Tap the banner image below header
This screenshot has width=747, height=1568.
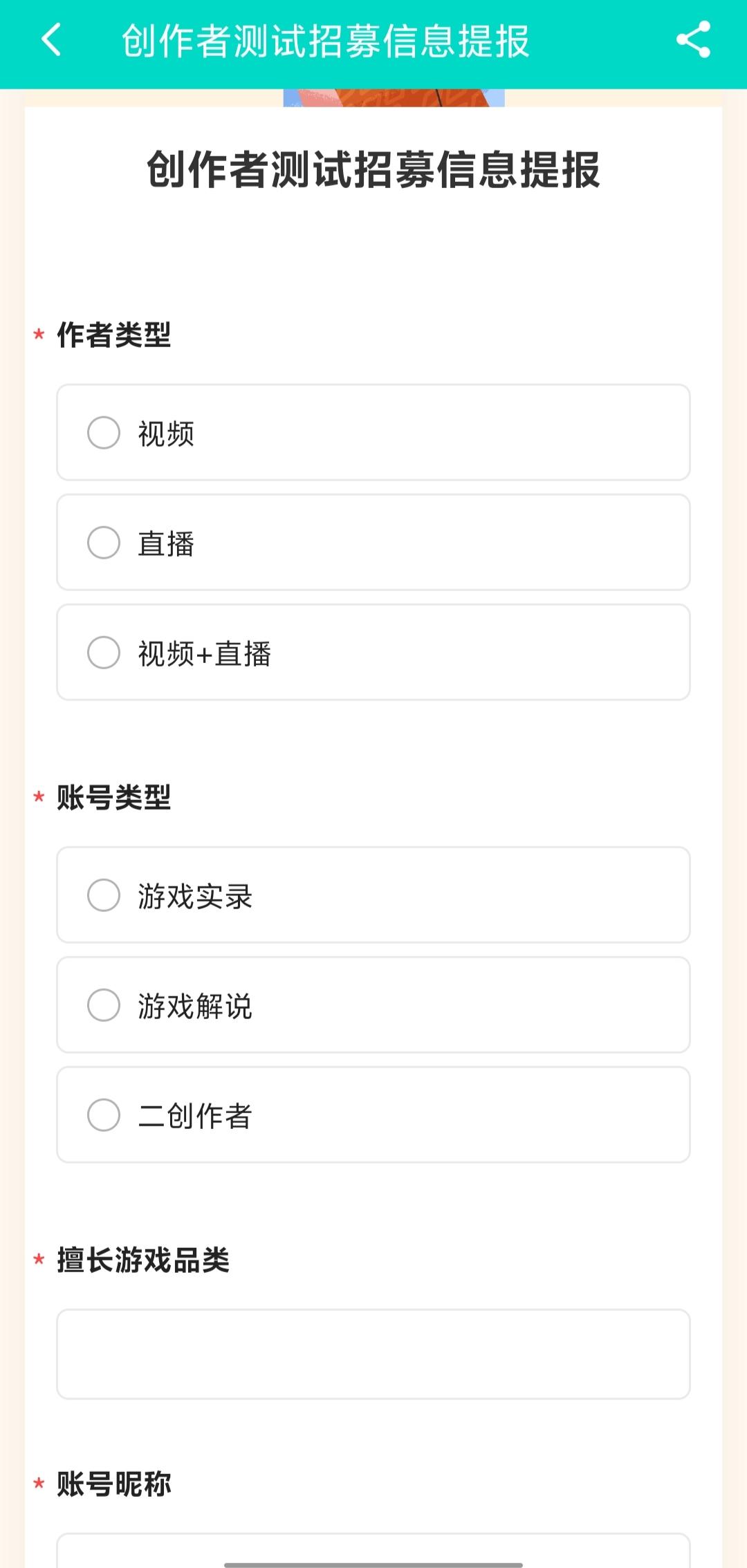(394, 98)
